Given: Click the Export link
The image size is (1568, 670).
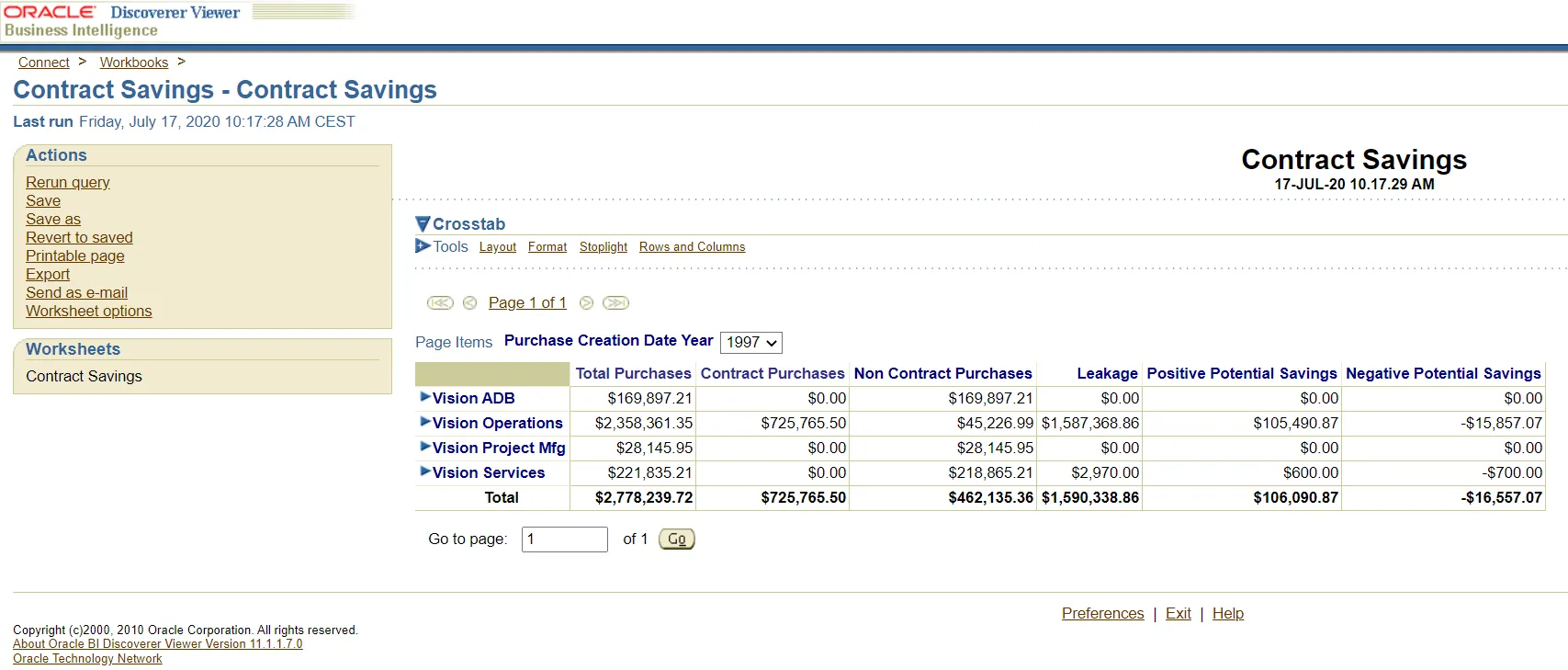Looking at the screenshot, I should [48, 274].
